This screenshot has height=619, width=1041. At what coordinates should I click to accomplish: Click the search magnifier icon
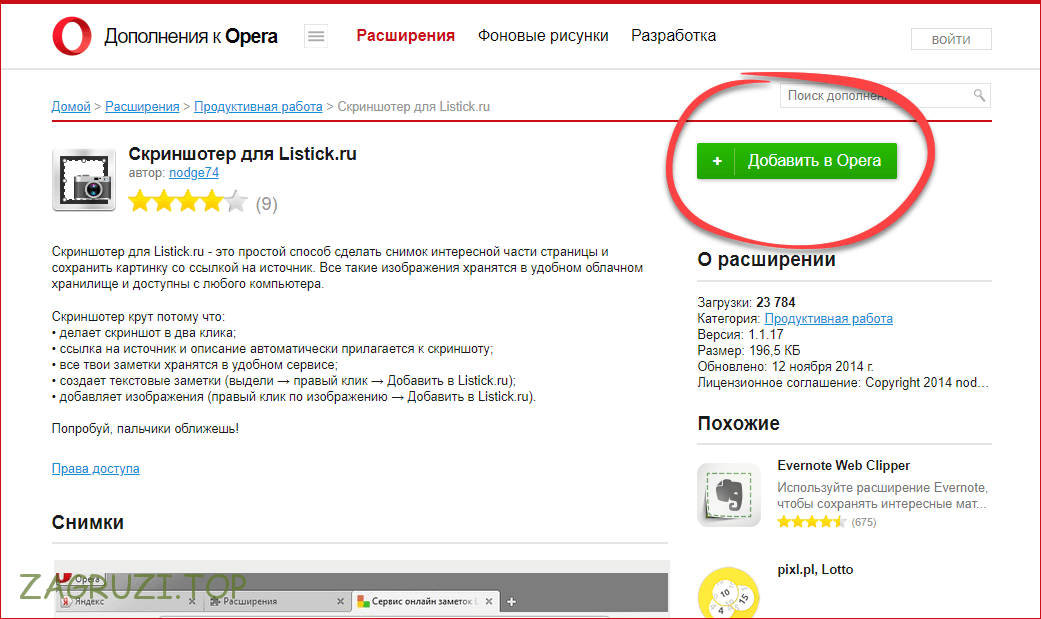979,96
